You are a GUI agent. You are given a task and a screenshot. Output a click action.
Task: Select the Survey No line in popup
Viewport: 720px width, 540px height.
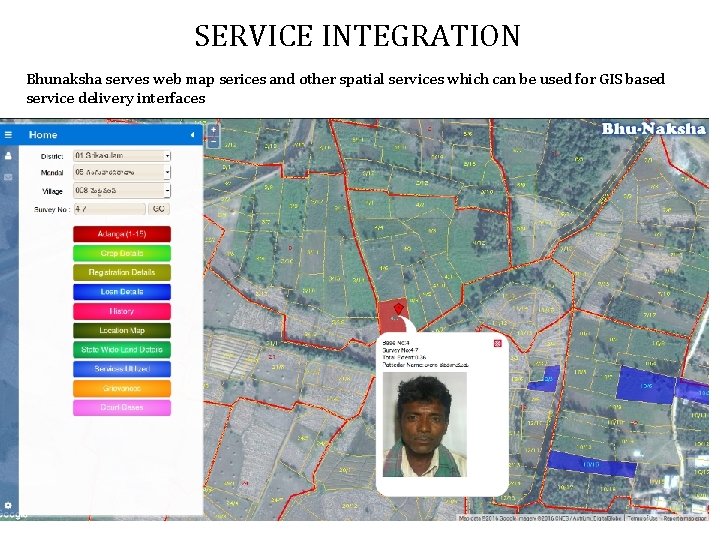tap(400, 350)
